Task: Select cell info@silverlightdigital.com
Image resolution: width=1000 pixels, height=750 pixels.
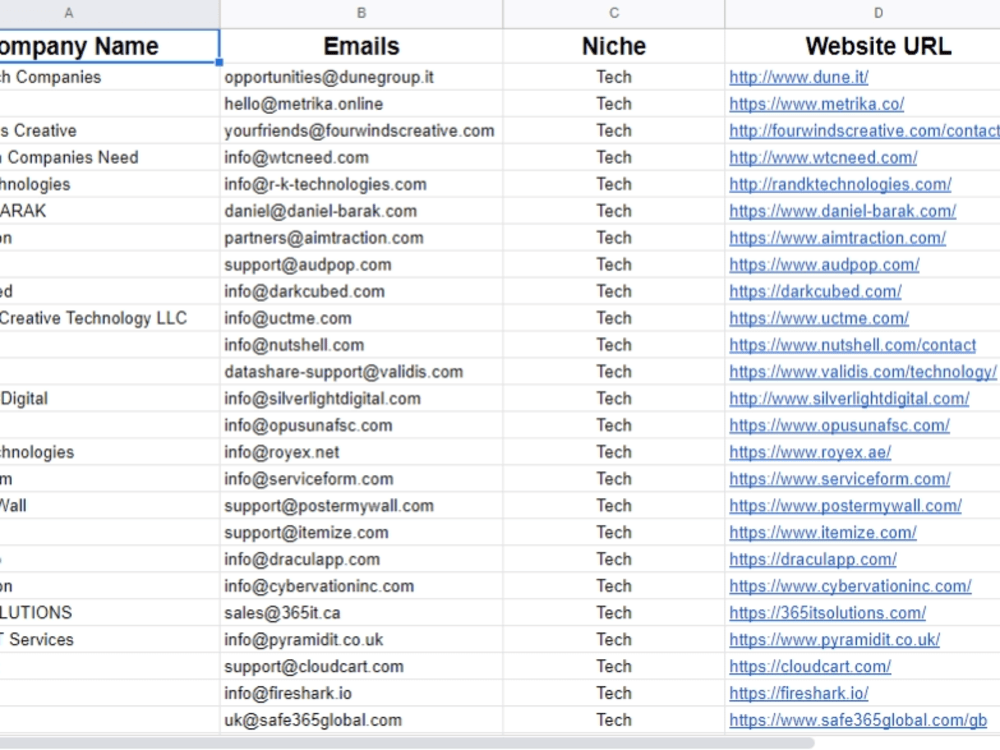Action: [x=361, y=399]
